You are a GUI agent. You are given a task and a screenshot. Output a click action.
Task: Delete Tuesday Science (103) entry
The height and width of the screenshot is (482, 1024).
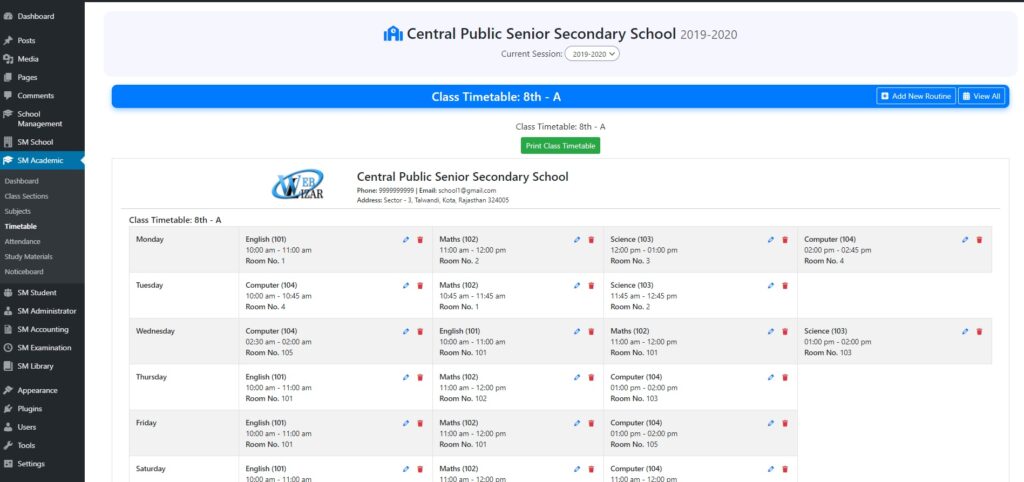(785, 286)
